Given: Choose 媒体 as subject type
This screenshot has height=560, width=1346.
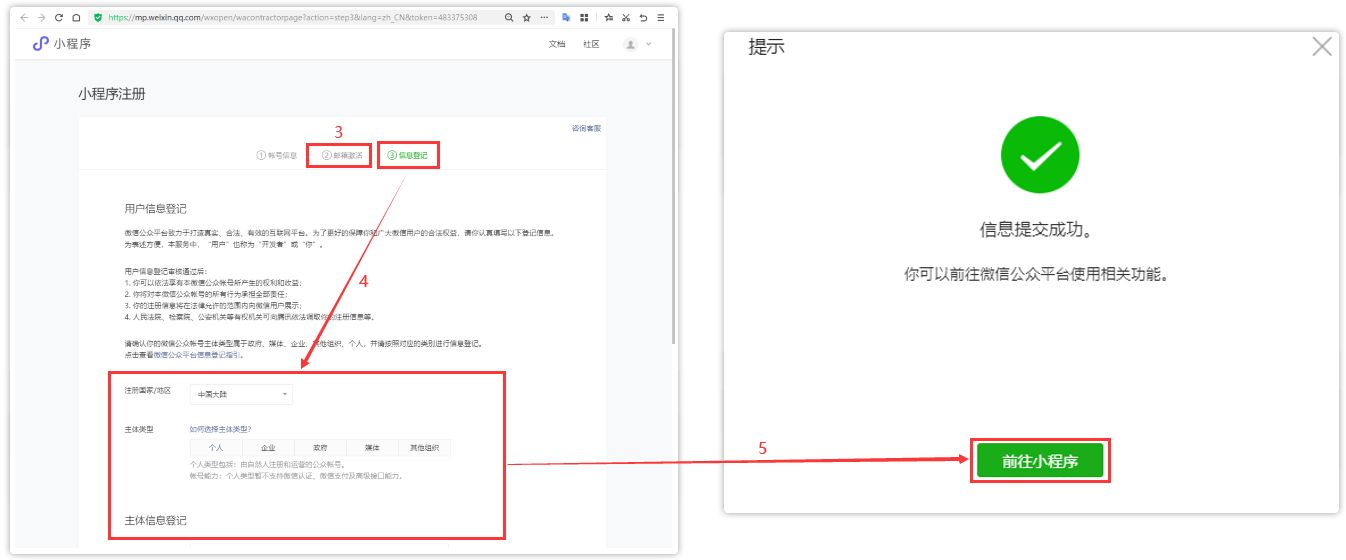Looking at the screenshot, I should click(x=372, y=448).
